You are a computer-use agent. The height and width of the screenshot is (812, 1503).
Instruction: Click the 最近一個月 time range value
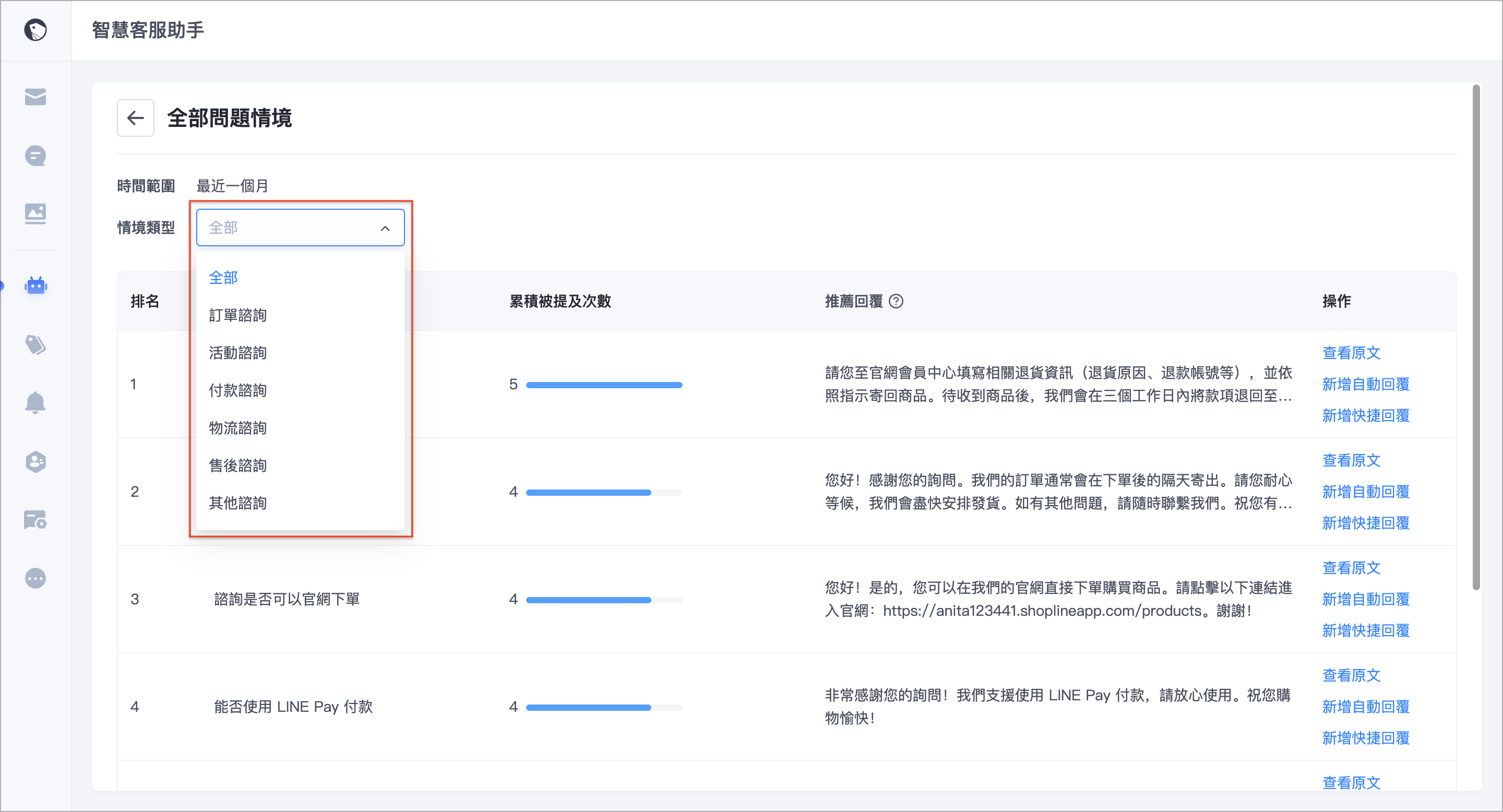tap(232, 186)
